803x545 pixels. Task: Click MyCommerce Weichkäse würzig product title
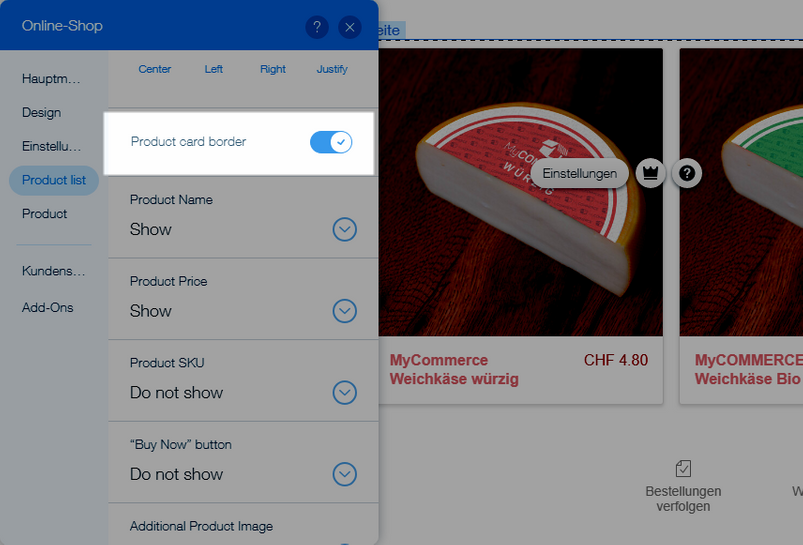click(x=454, y=369)
